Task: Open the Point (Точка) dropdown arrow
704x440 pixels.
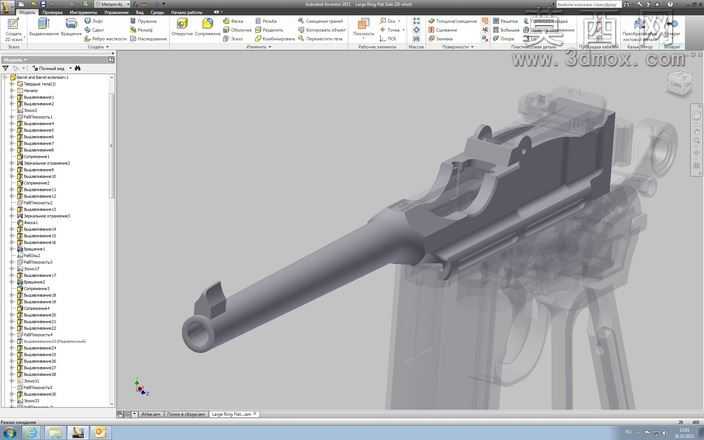Action: click(x=403, y=30)
